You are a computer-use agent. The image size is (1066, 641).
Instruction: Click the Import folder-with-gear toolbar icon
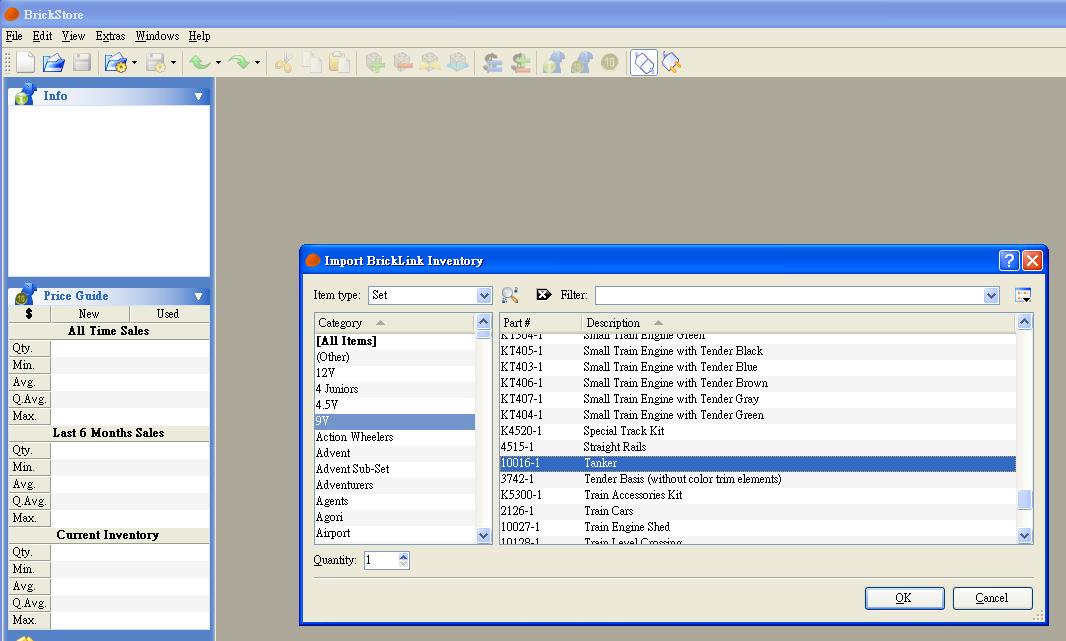[x=116, y=63]
